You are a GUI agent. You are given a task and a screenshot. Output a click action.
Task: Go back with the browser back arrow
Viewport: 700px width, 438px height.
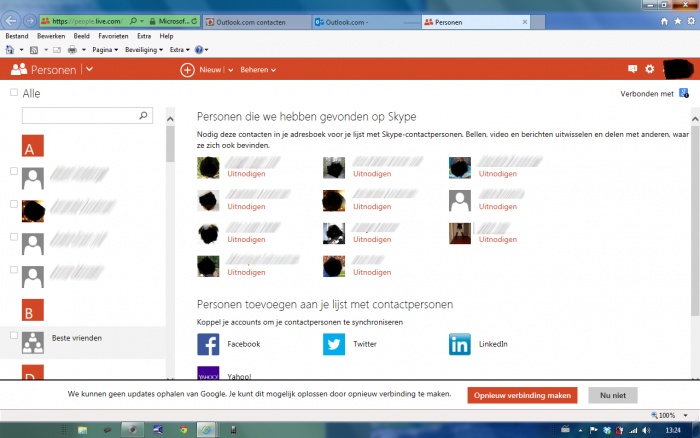click(x=11, y=21)
